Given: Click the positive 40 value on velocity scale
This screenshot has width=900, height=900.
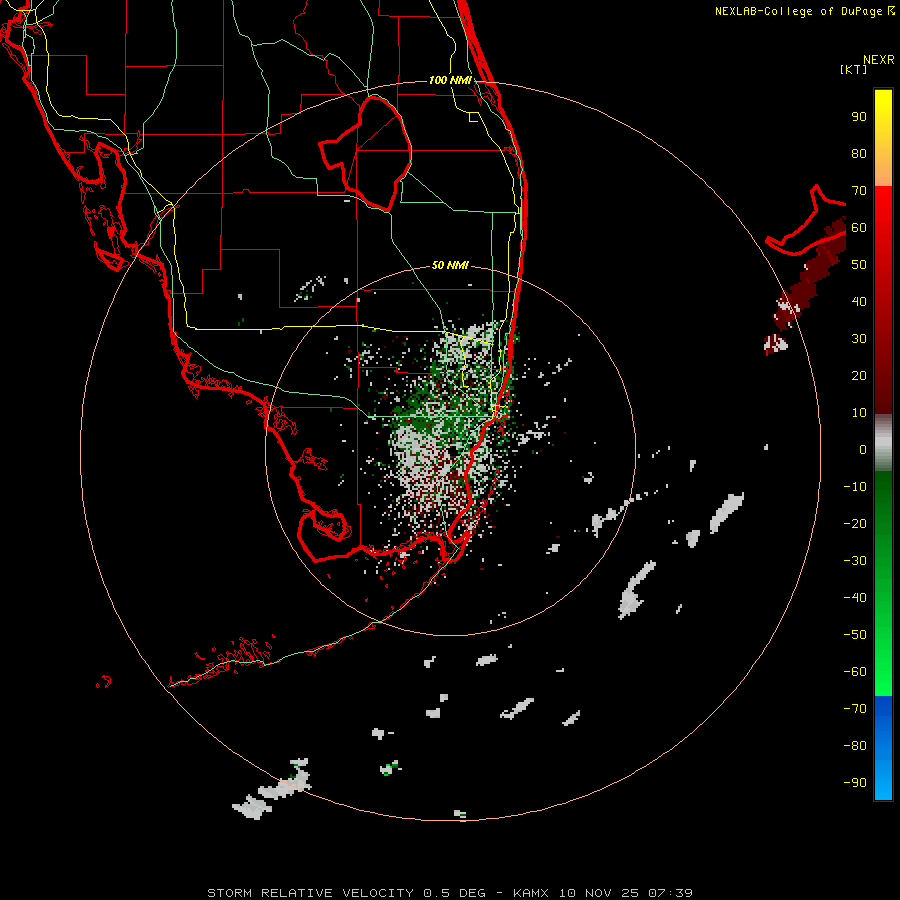Looking at the screenshot, I should 859,302.
